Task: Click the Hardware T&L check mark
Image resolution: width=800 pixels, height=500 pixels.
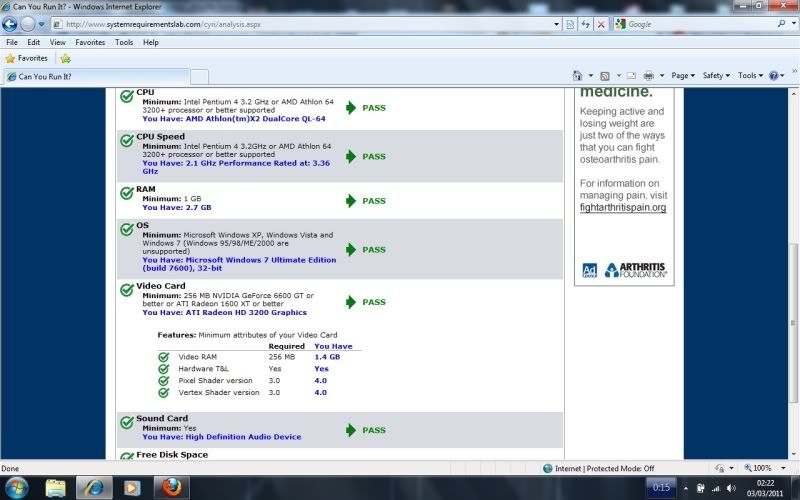Action: click(x=163, y=369)
